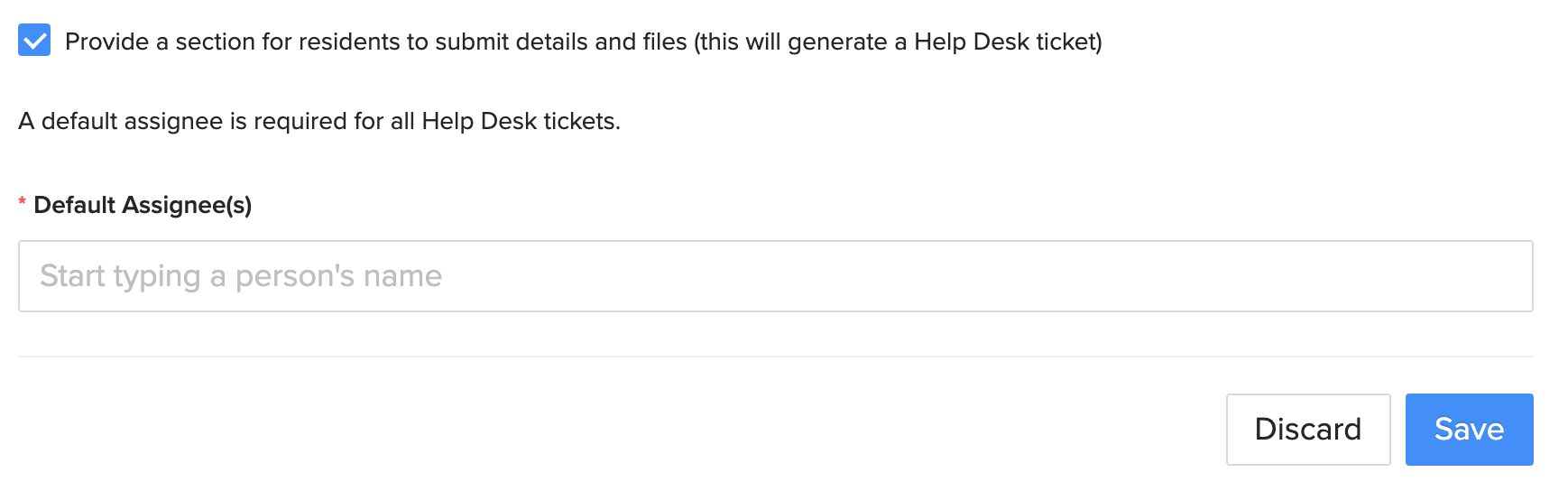Click the 'A default assignee is required' notice text

[319, 121]
